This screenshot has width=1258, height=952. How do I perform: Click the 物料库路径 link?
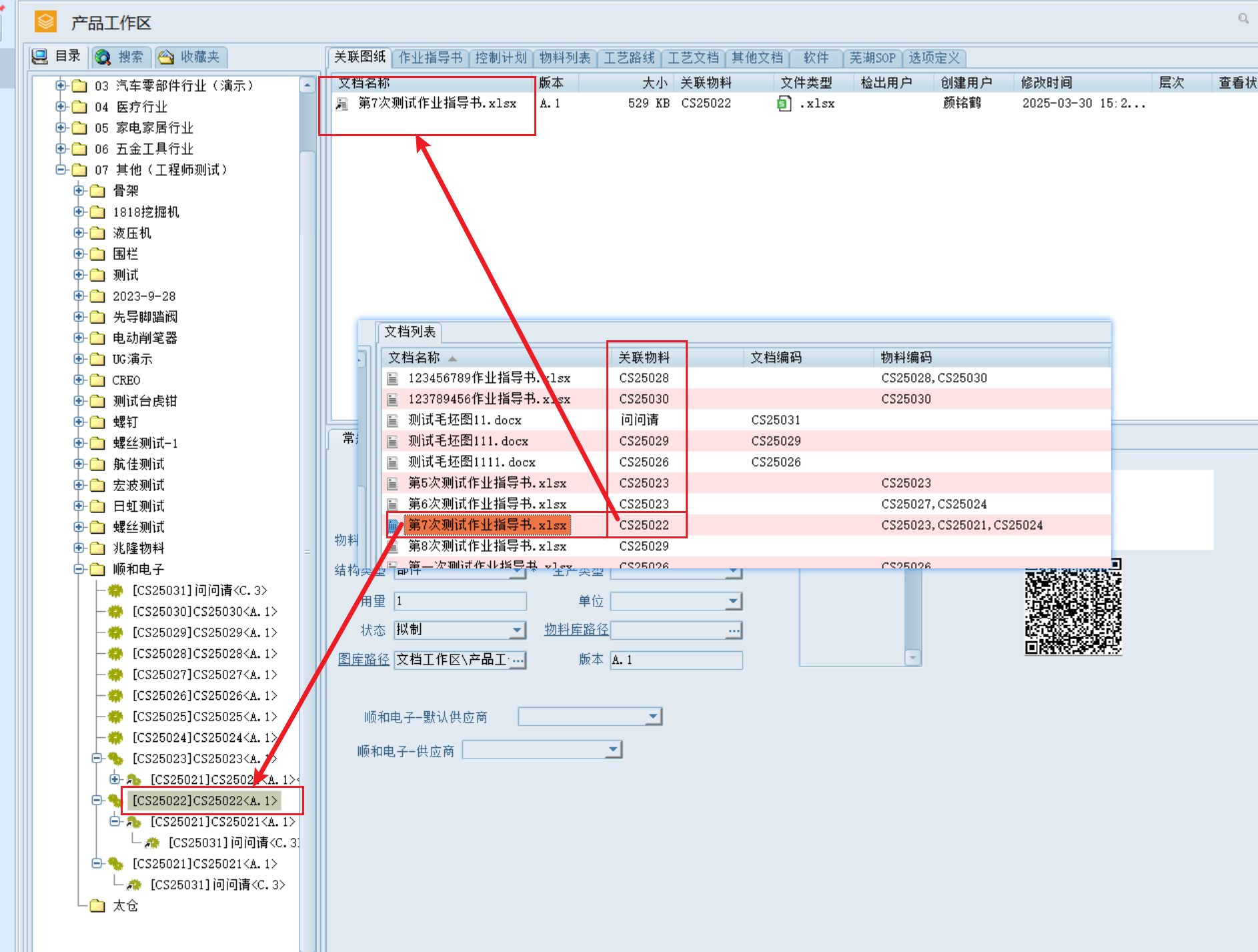pyautogui.click(x=576, y=630)
